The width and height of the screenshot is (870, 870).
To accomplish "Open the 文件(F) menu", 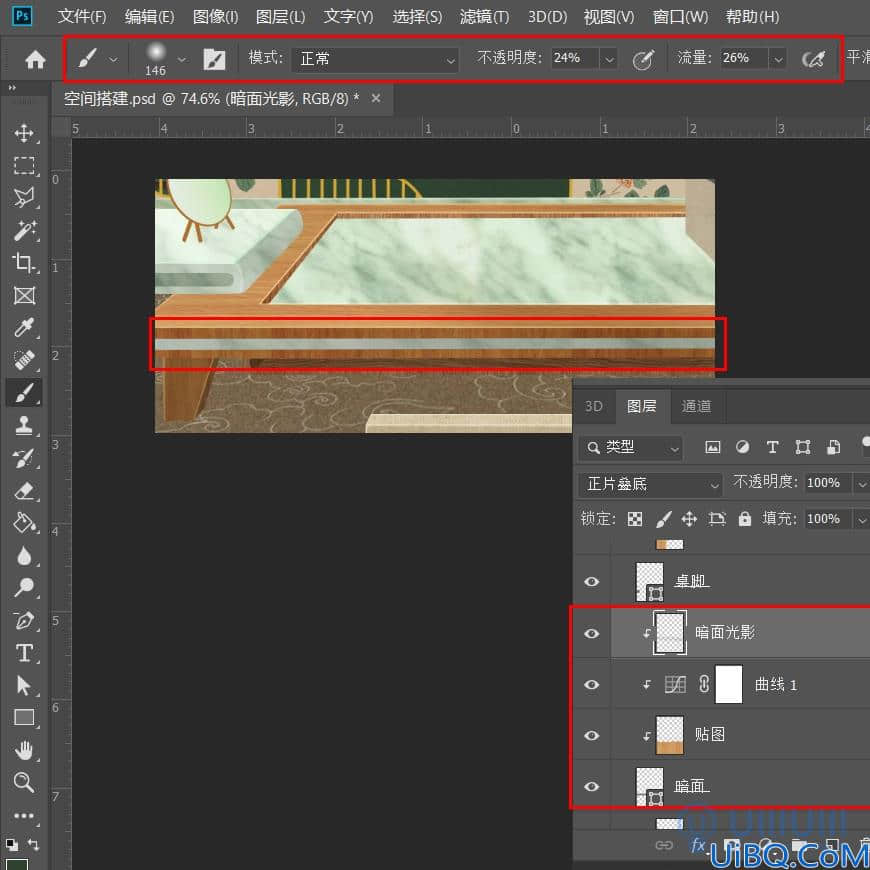I will click(82, 17).
